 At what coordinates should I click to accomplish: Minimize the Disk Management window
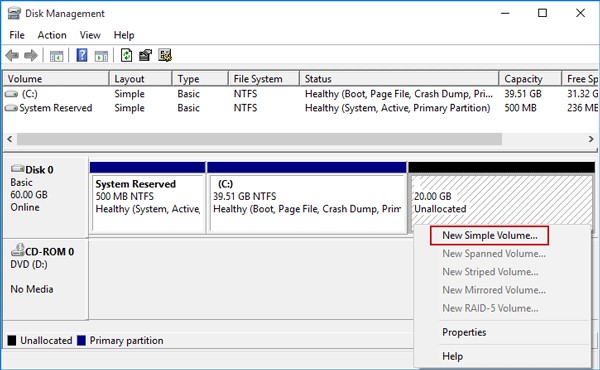tap(505, 13)
